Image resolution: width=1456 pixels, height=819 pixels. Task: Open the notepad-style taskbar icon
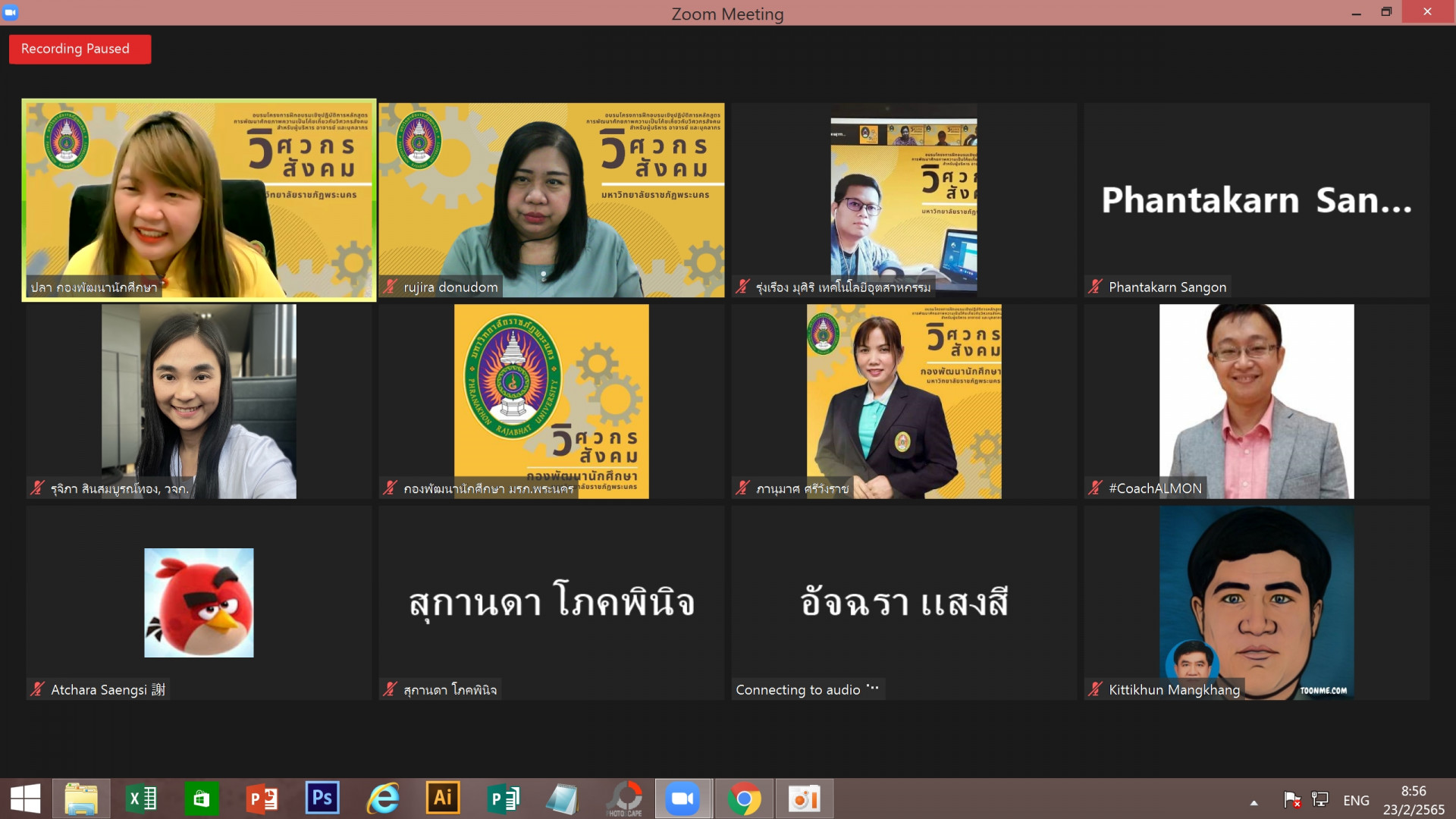[563, 799]
